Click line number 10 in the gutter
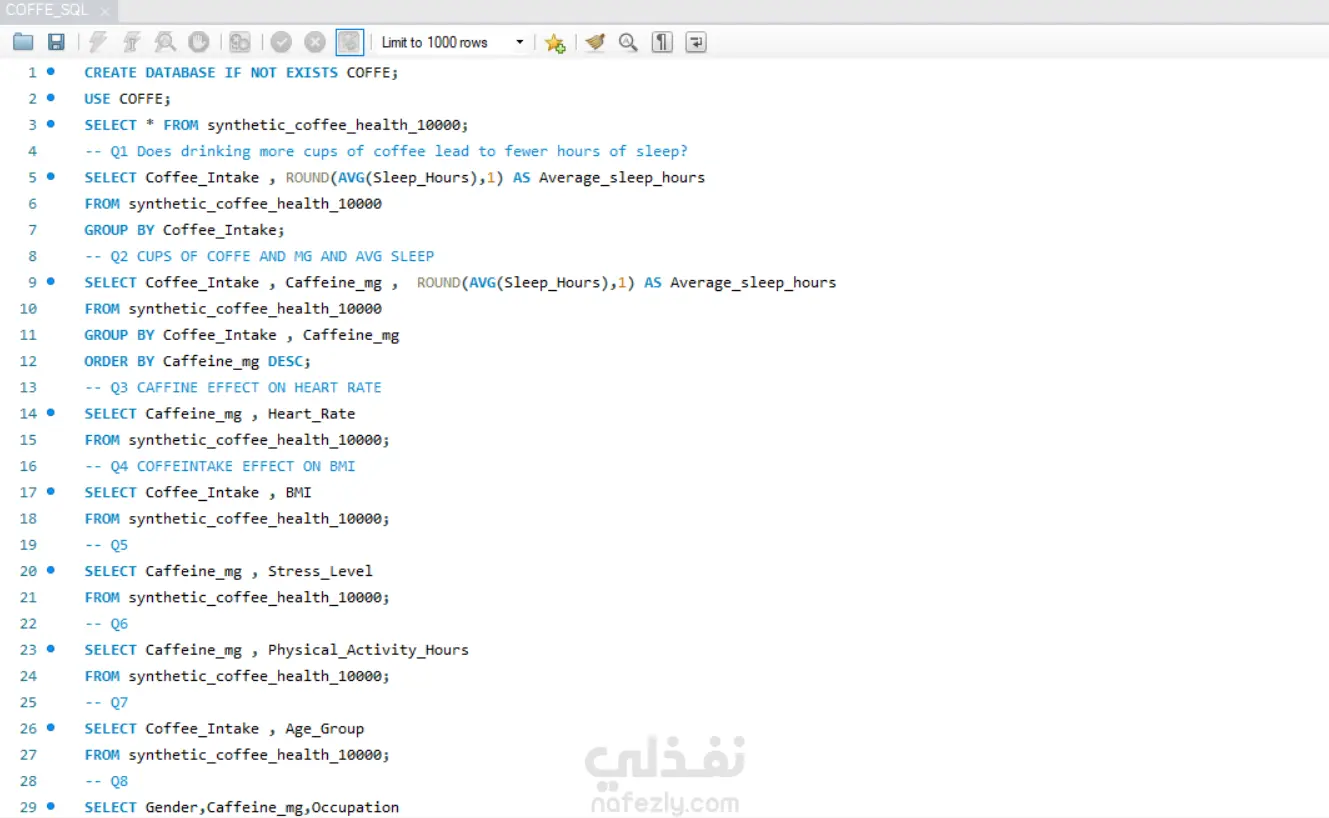This screenshot has height=818, width=1329. pos(28,309)
